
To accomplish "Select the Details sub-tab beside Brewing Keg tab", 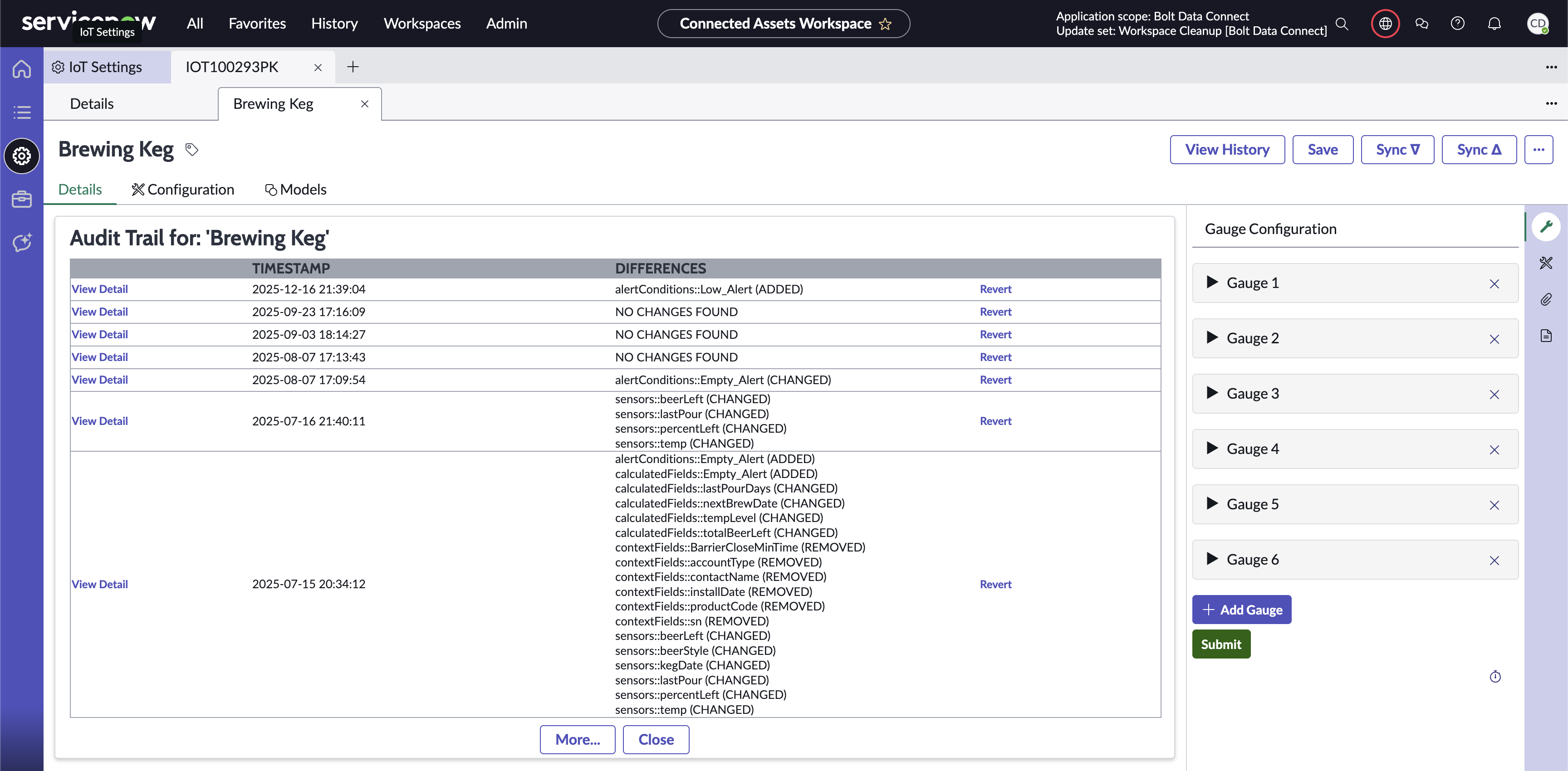I will tap(92, 104).
